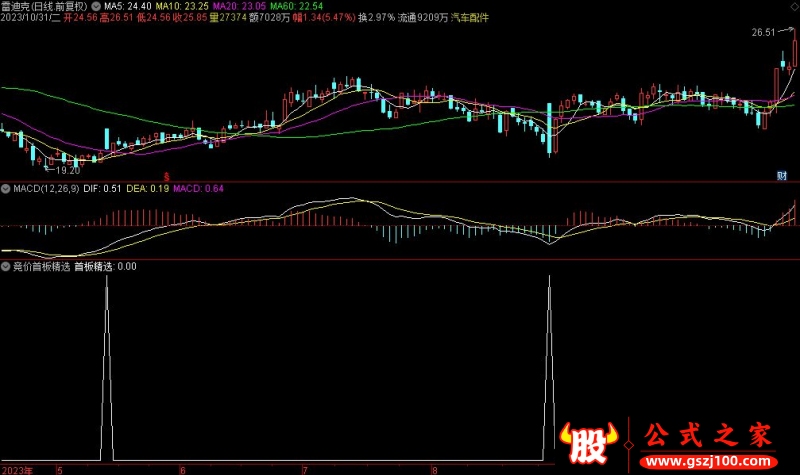
Task: Click the 竞价首板精选 indicator name
Action: (41, 266)
